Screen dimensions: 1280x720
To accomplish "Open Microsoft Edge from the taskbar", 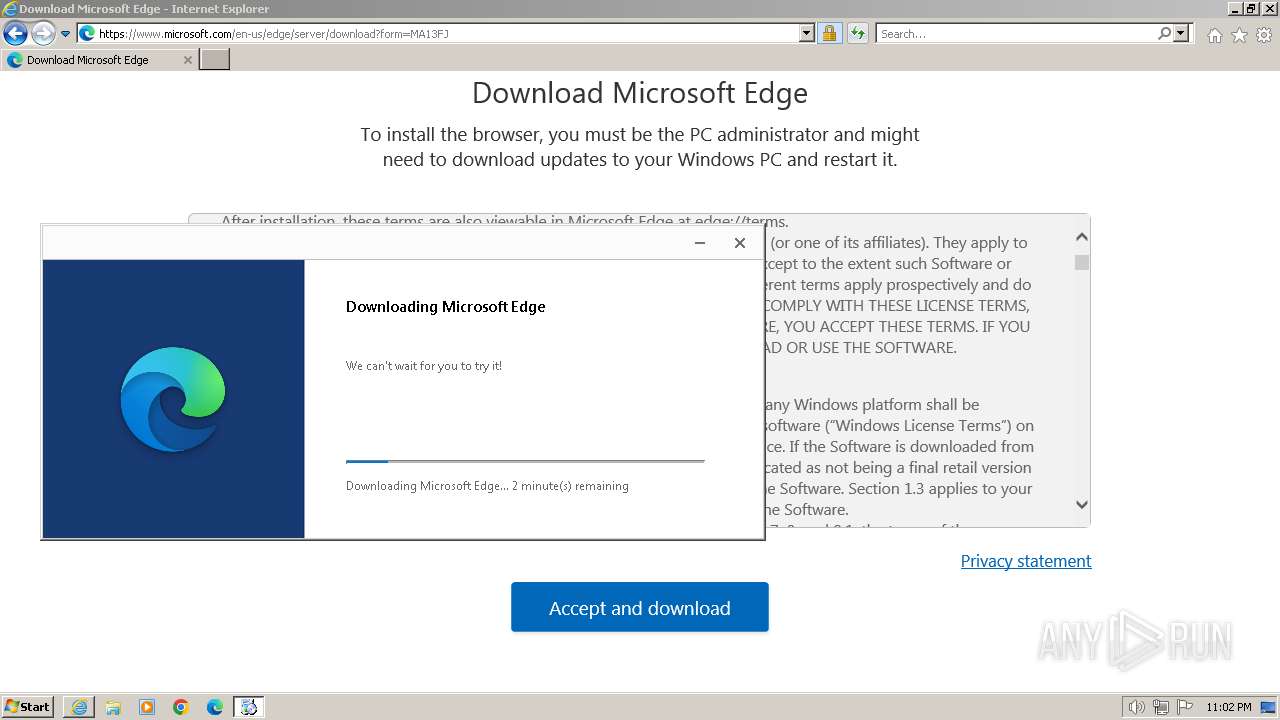I will click(x=215, y=707).
